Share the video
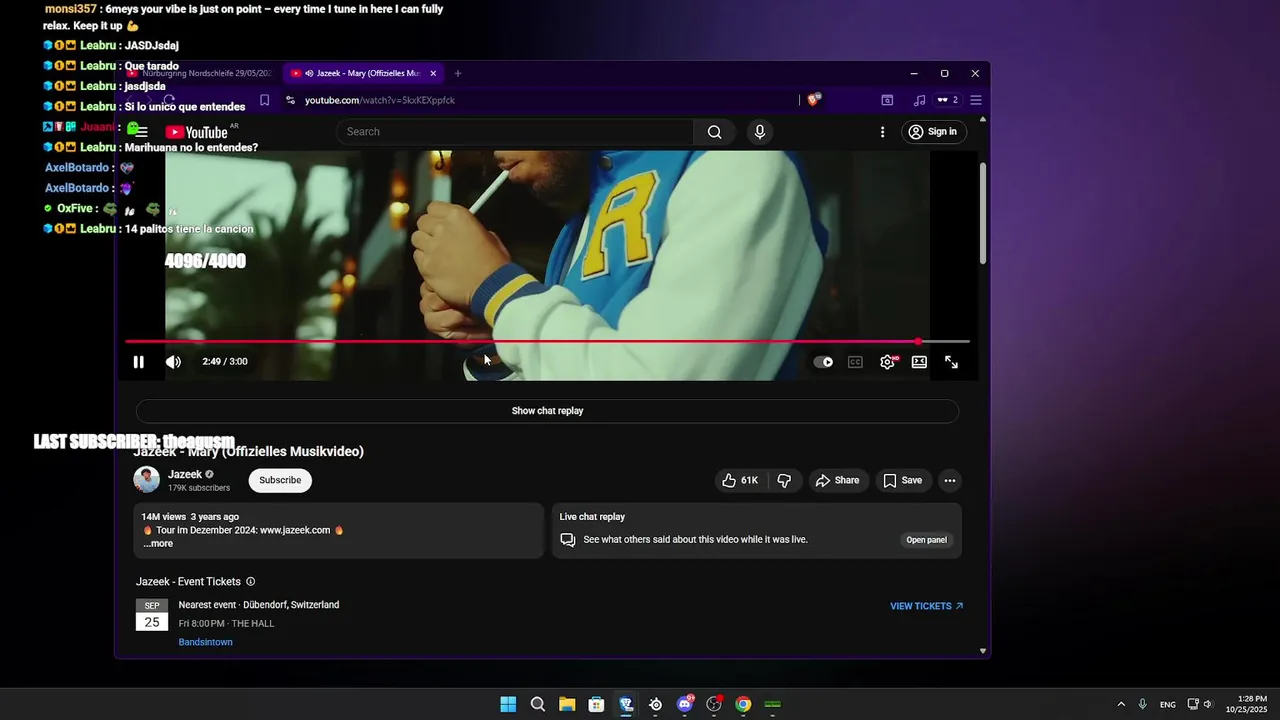The height and width of the screenshot is (720, 1280). 837,480
